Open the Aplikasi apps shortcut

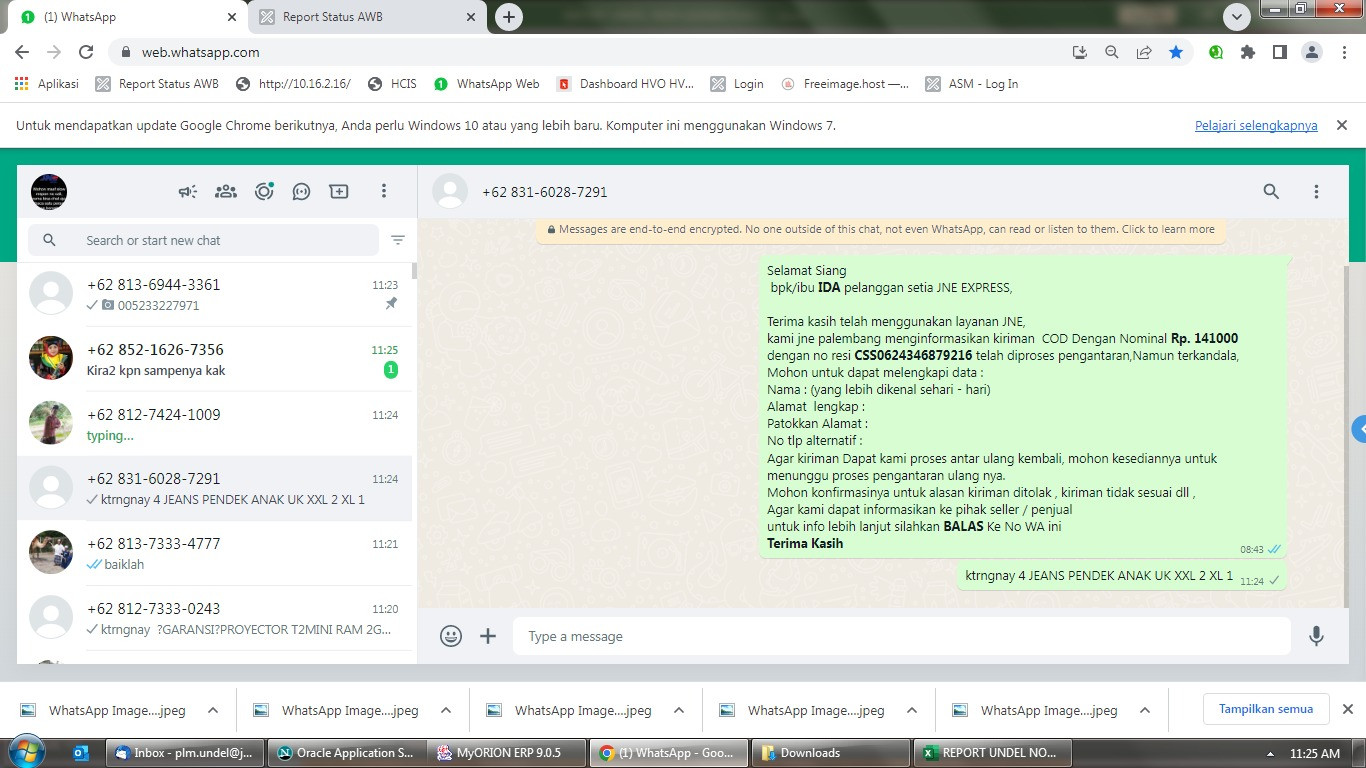(47, 84)
